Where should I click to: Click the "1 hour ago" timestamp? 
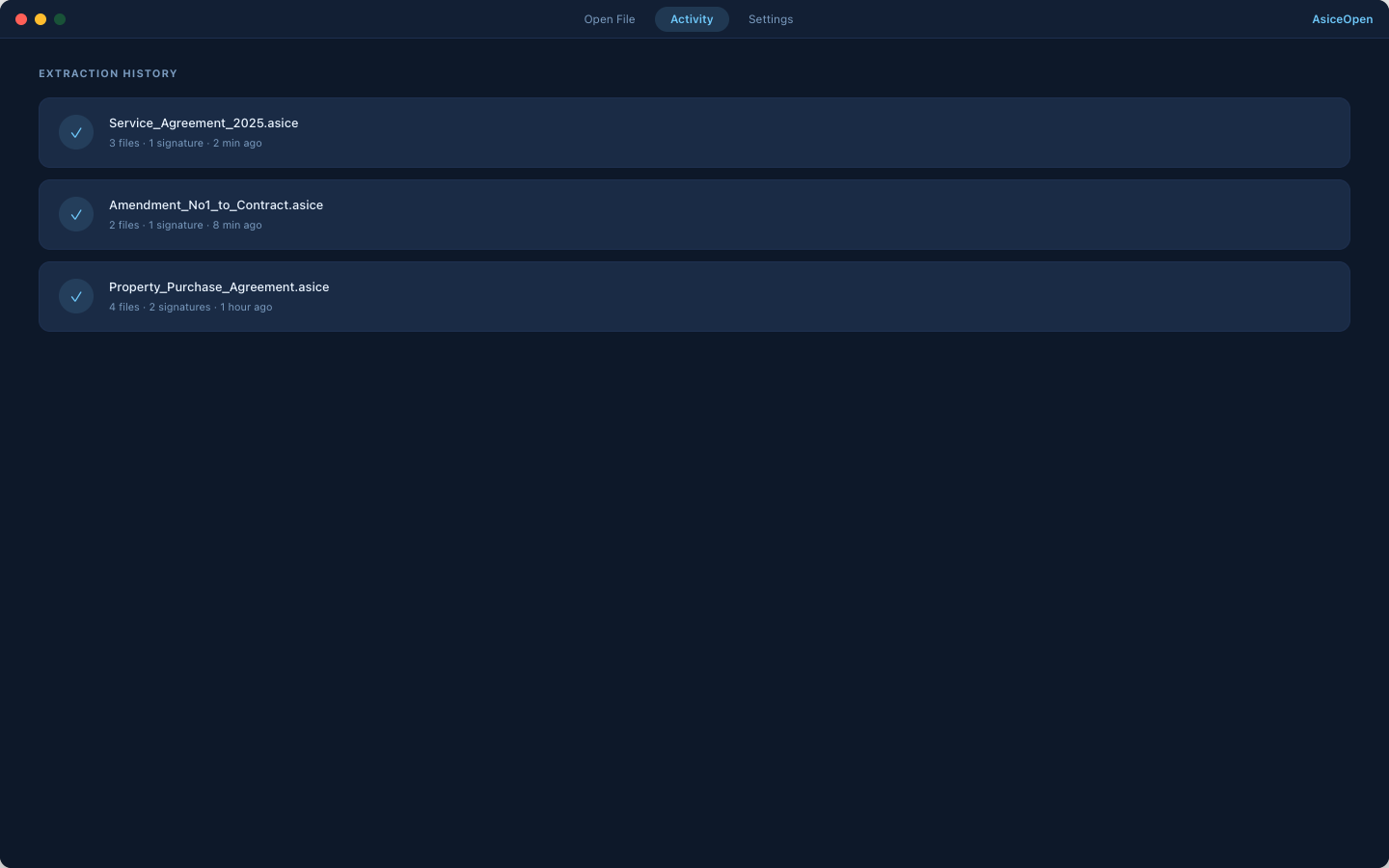[246, 308]
